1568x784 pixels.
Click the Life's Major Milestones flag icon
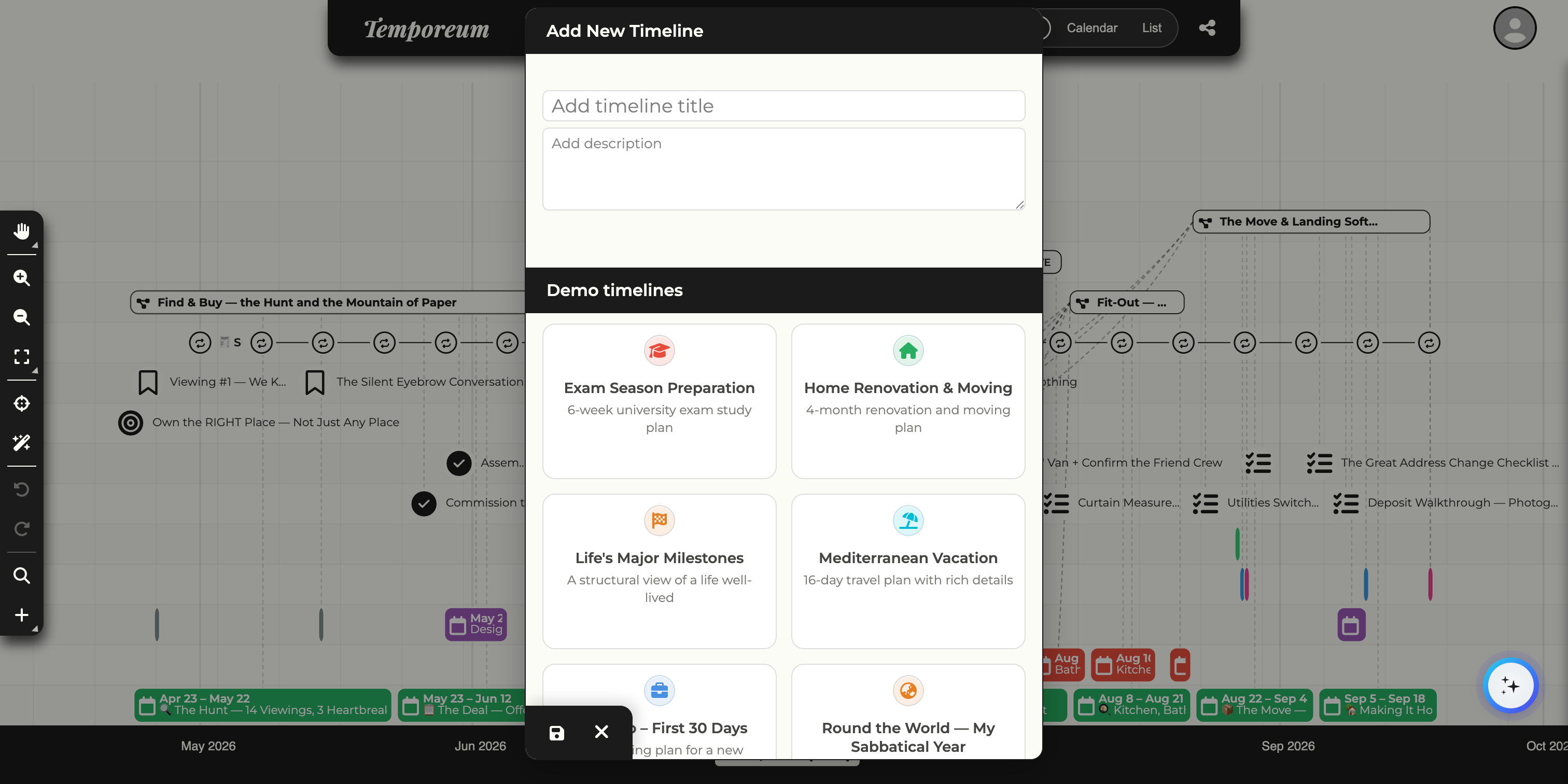pos(659,521)
